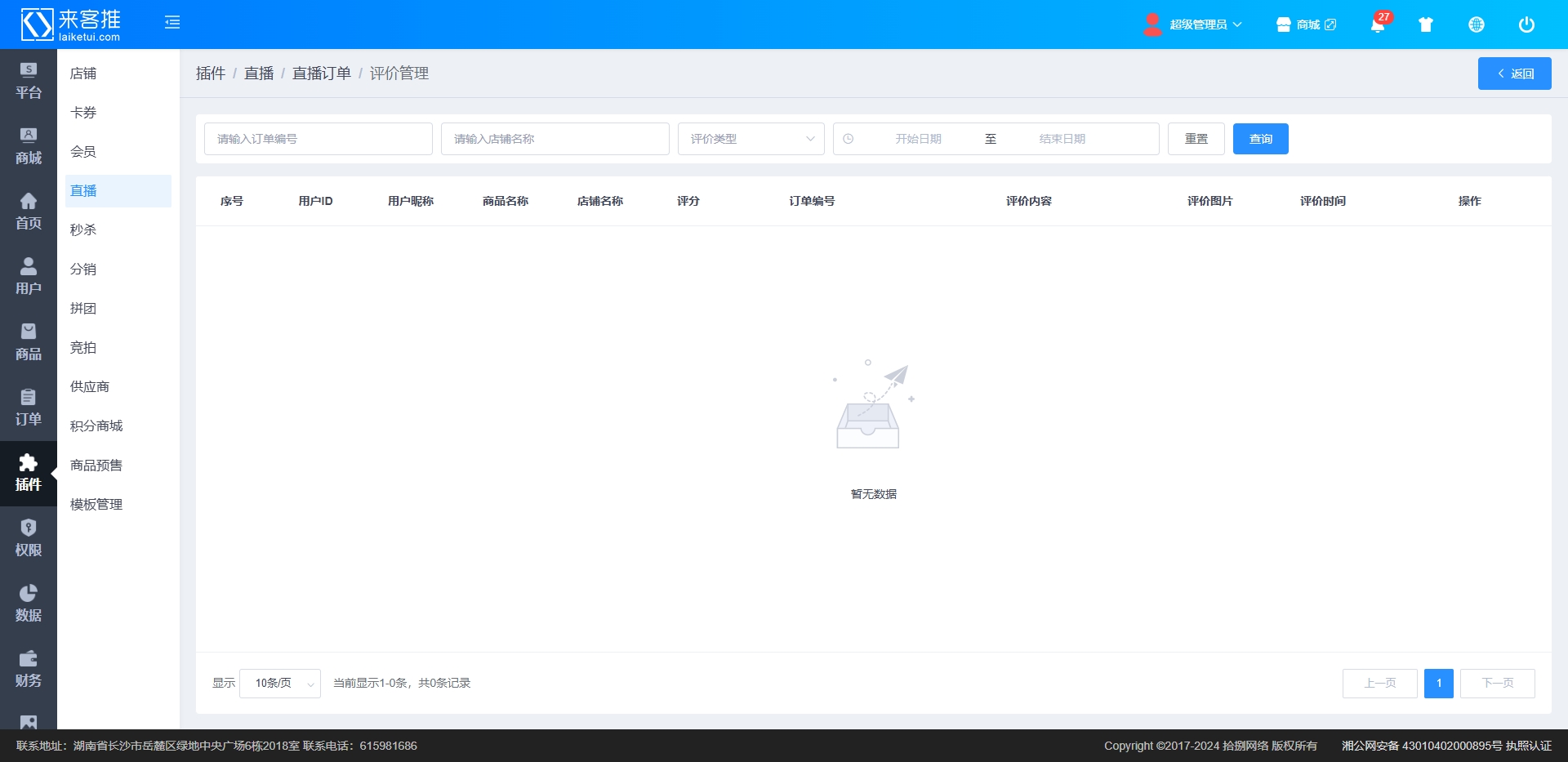The height and width of the screenshot is (762, 1568).
Task: Open the 10条/页 page size dropdown
Action: (279, 684)
